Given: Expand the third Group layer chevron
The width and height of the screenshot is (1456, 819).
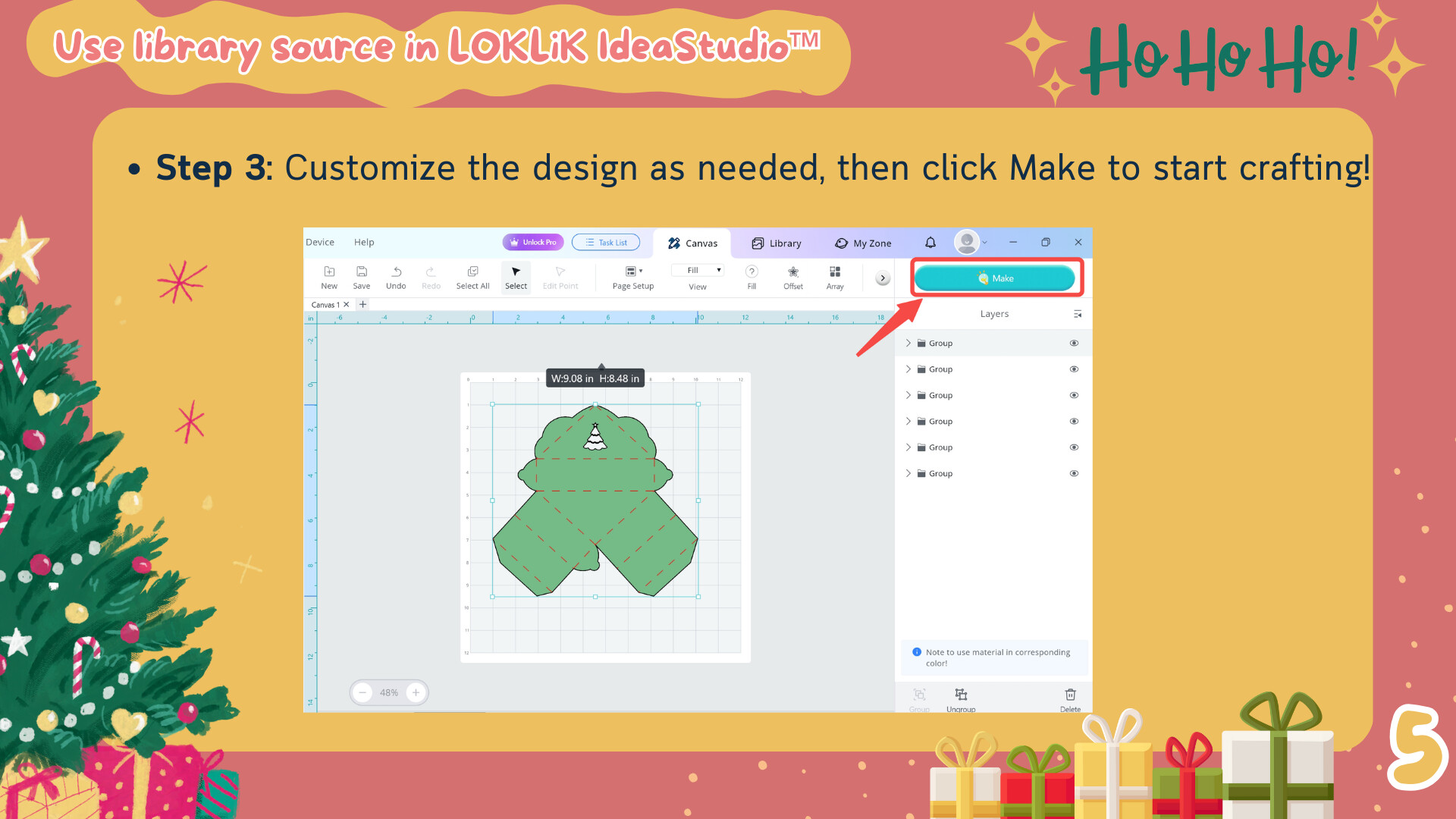Looking at the screenshot, I should coord(908,395).
